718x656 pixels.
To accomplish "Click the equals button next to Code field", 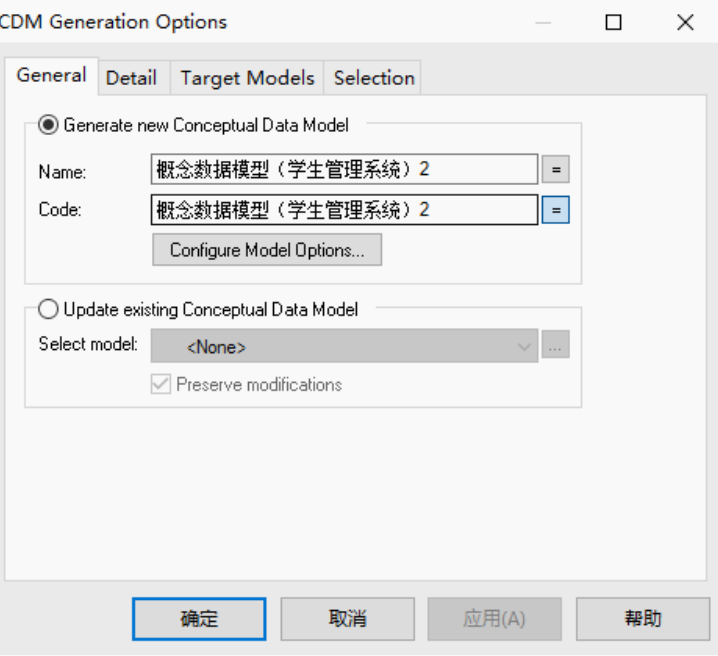I will [x=555, y=210].
